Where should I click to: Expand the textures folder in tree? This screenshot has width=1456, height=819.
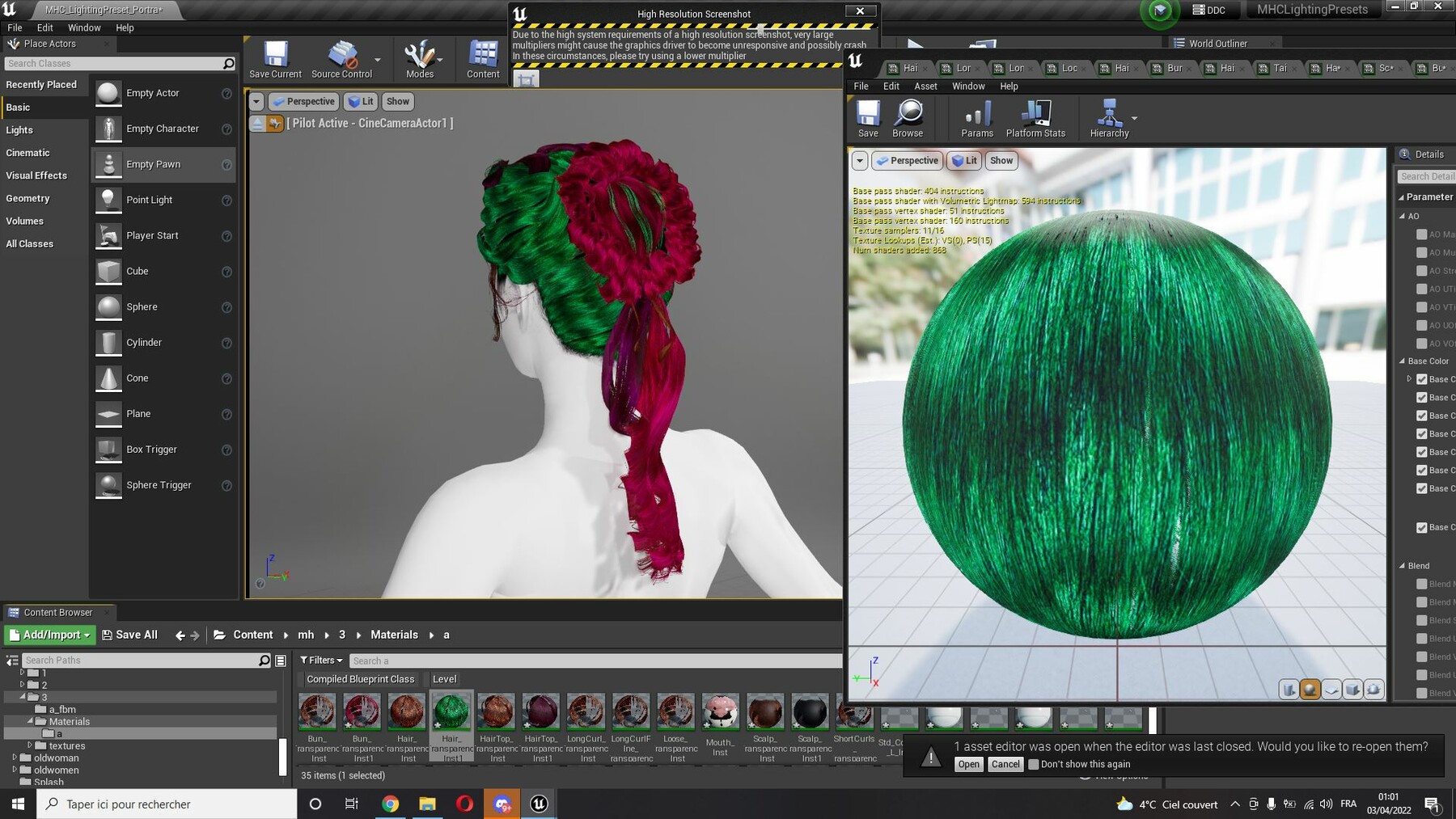point(30,745)
